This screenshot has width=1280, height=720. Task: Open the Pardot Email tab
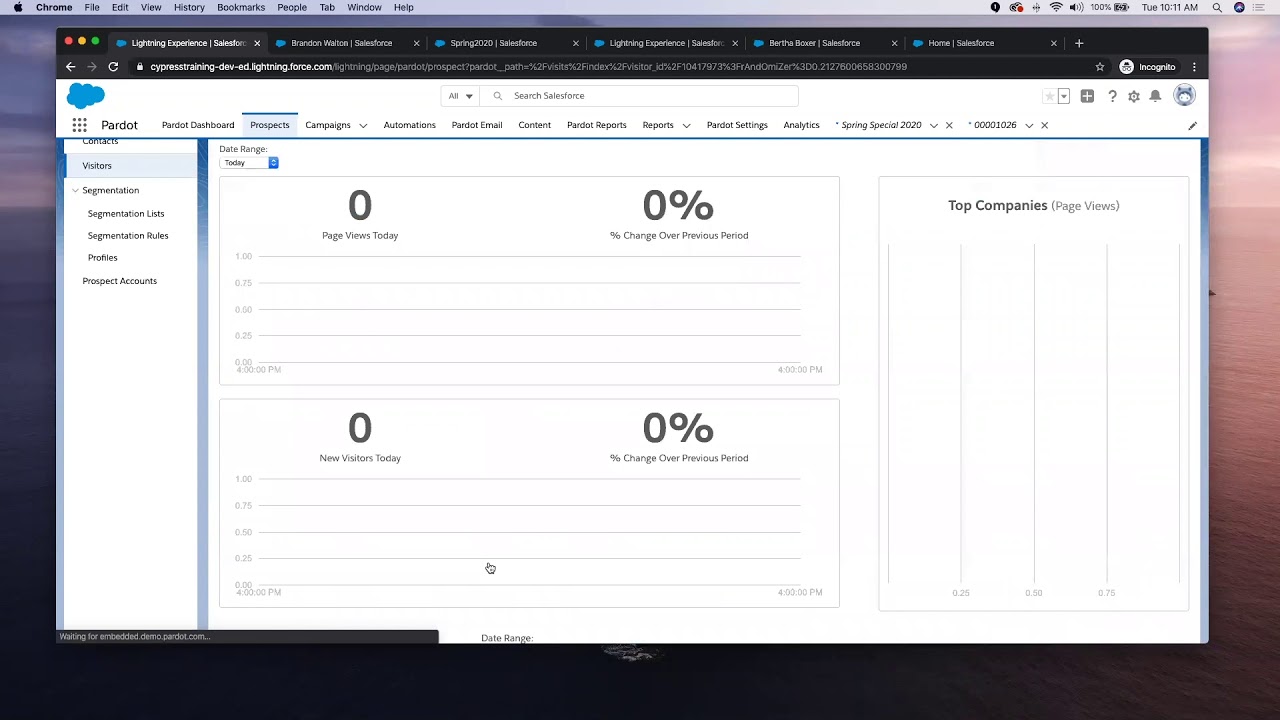477,125
